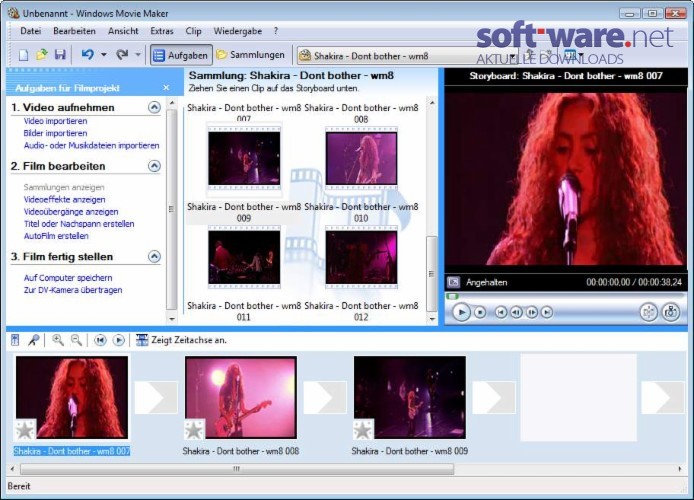Open the collection combo box Shakira - Dont bother
The height and width of the screenshot is (500, 694).
(x=407, y=56)
